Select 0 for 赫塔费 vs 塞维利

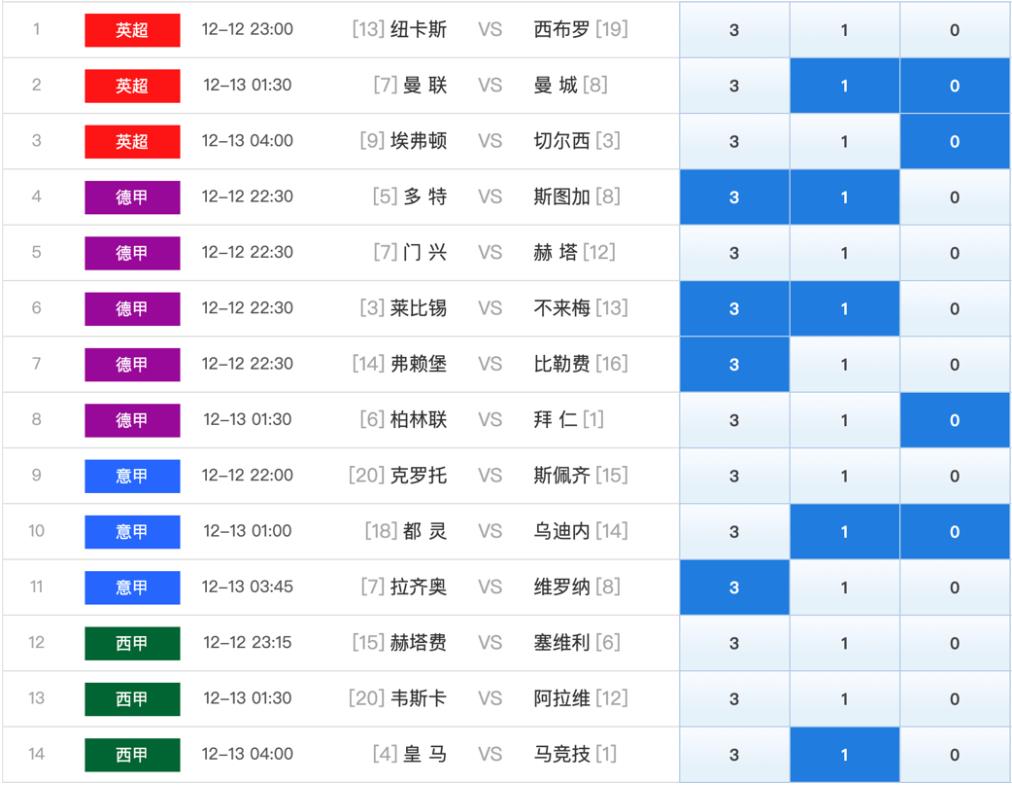click(x=955, y=643)
